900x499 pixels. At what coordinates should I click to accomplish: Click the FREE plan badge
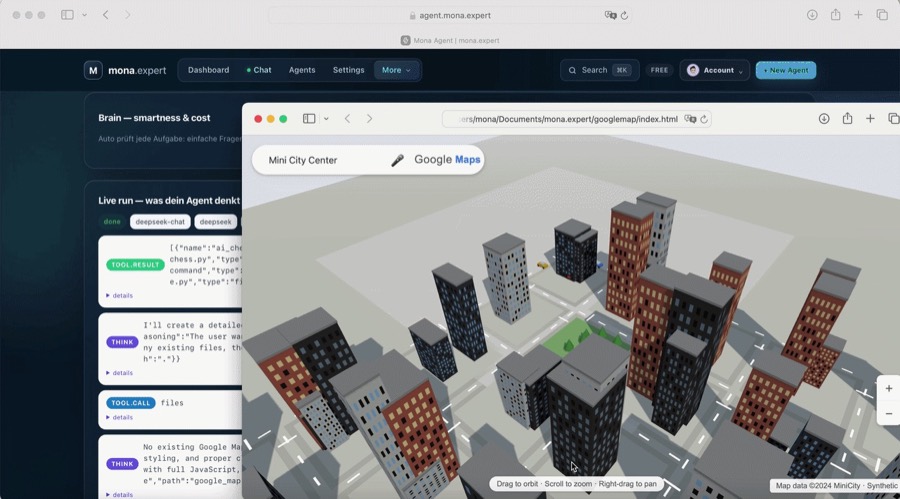pos(659,70)
